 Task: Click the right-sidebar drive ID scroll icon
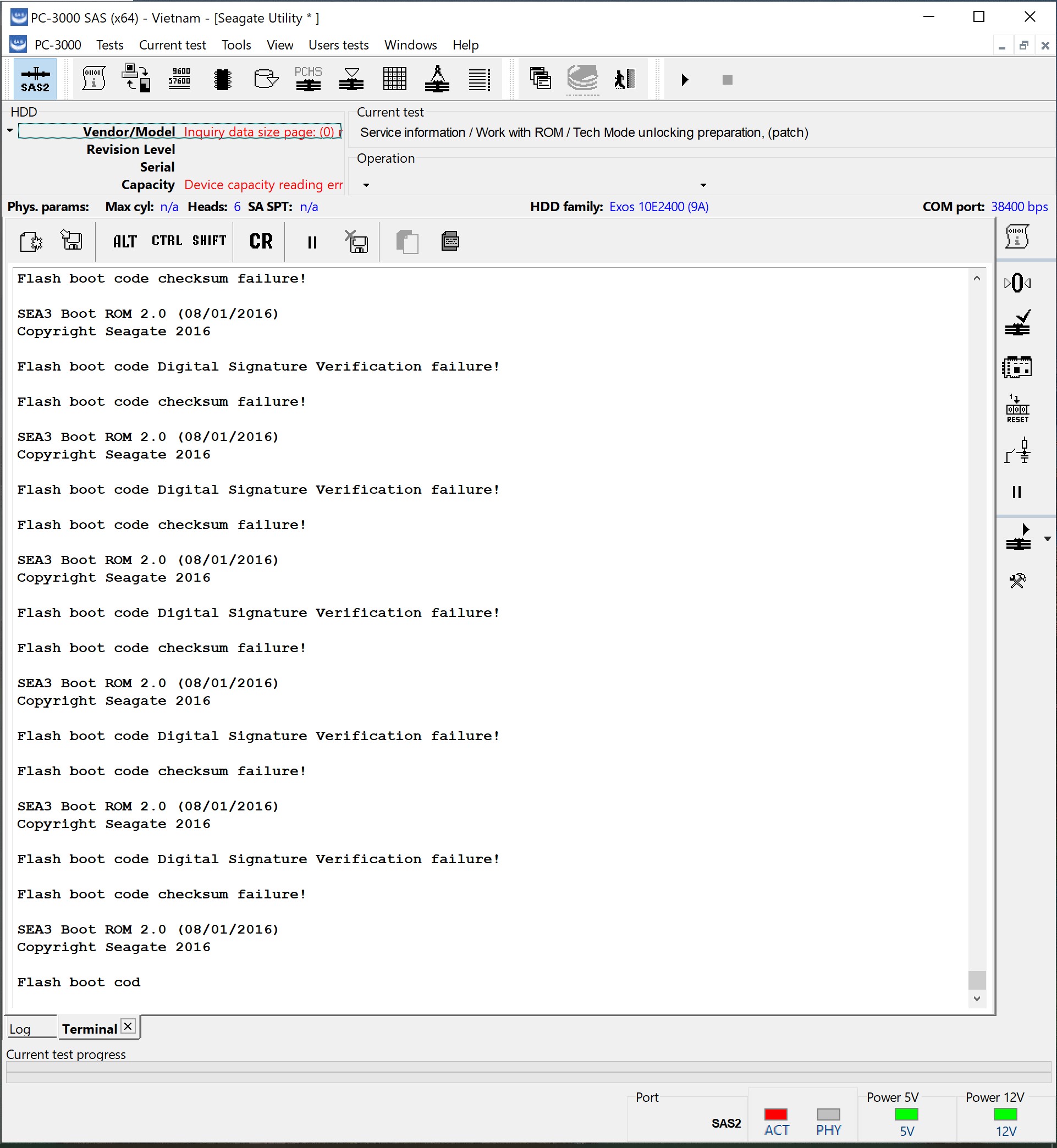(1017, 236)
